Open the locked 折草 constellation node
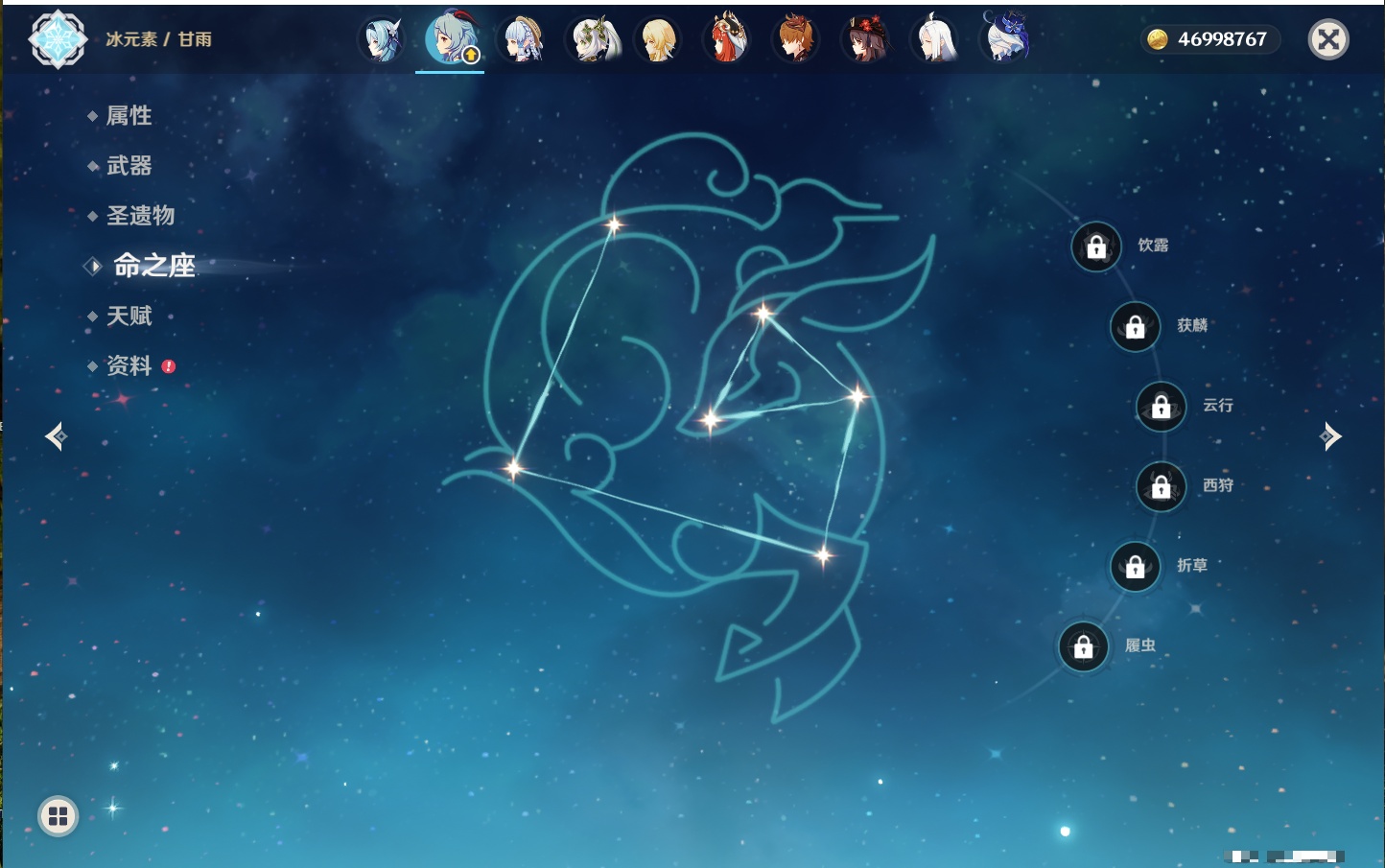 [x=1136, y=567]
